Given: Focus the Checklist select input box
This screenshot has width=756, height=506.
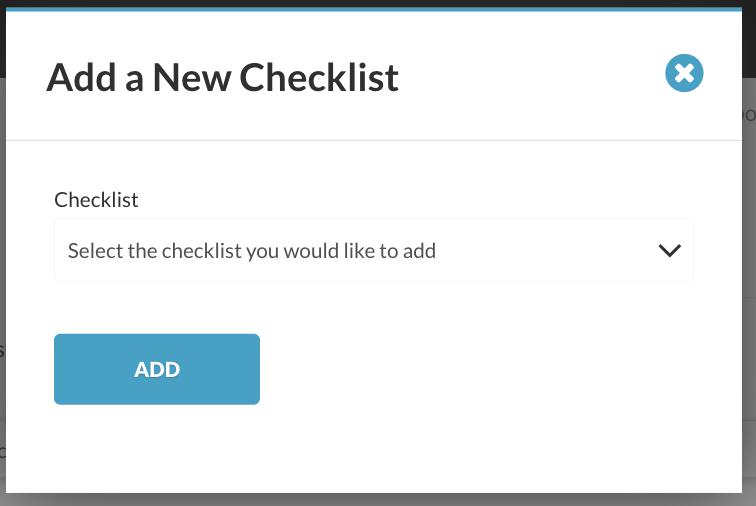Looking at the screenshot, I should point(374,250).
